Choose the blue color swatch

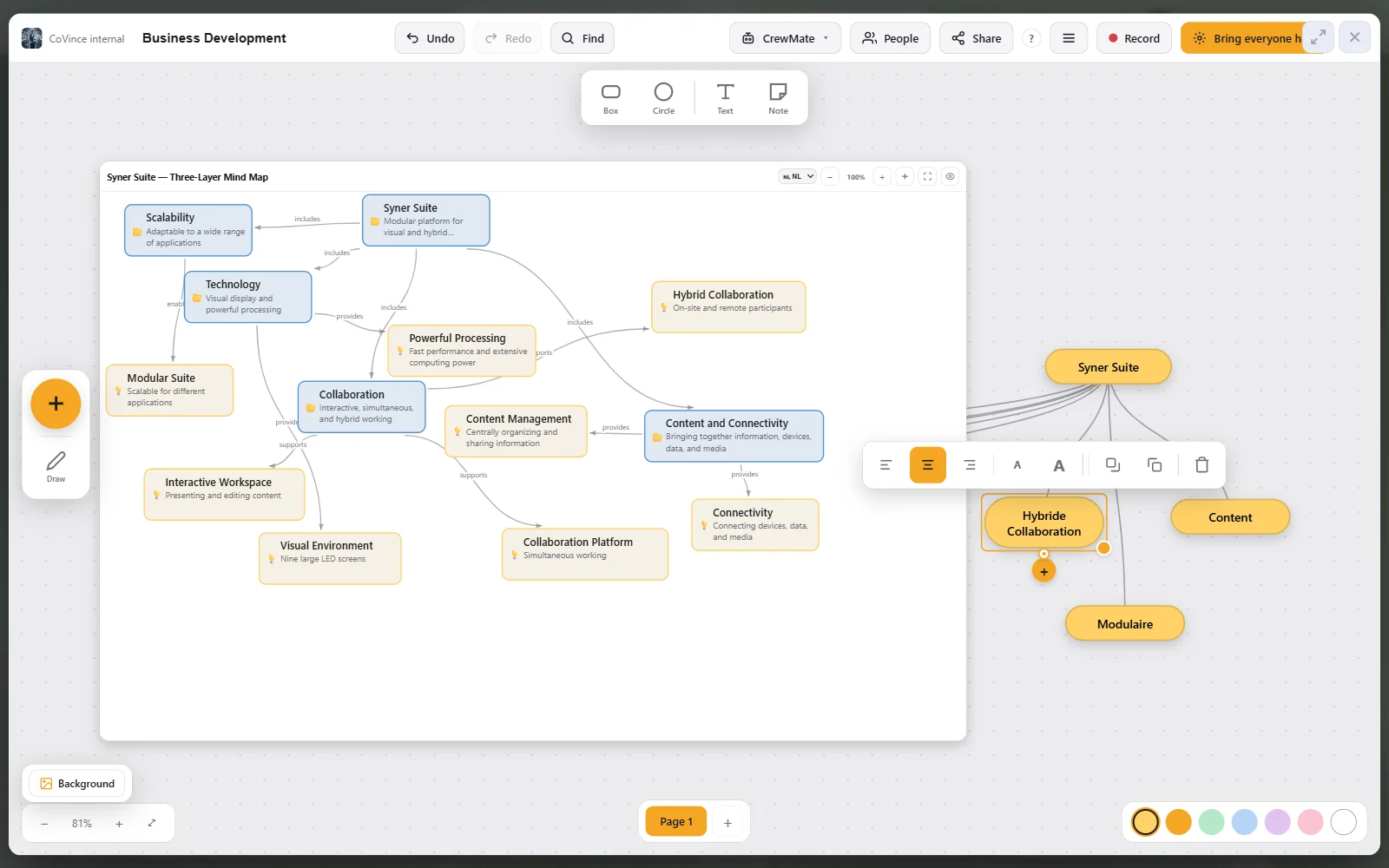(x=1244, y=821)
